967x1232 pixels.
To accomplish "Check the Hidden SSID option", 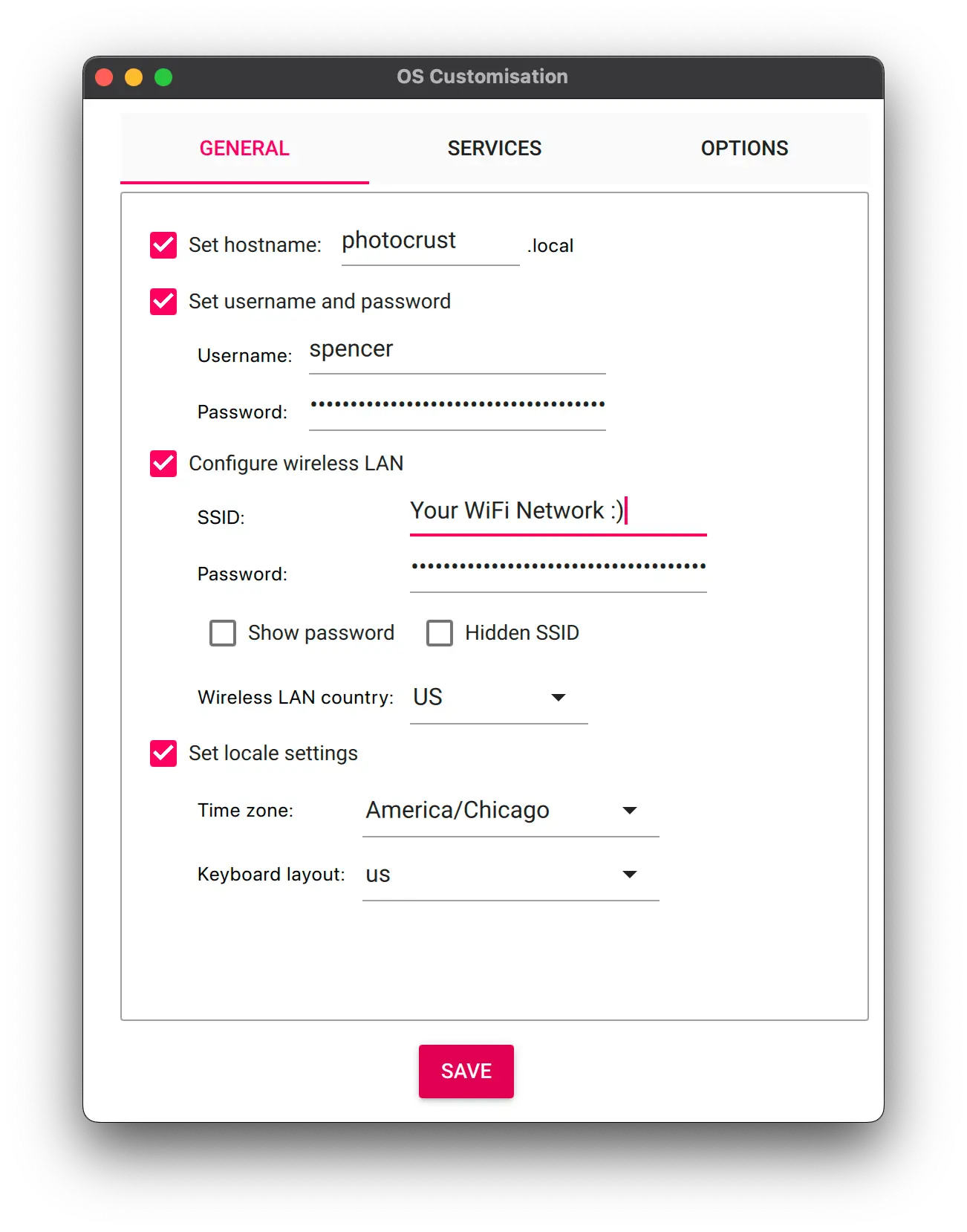I will click(x=440, y=633).
